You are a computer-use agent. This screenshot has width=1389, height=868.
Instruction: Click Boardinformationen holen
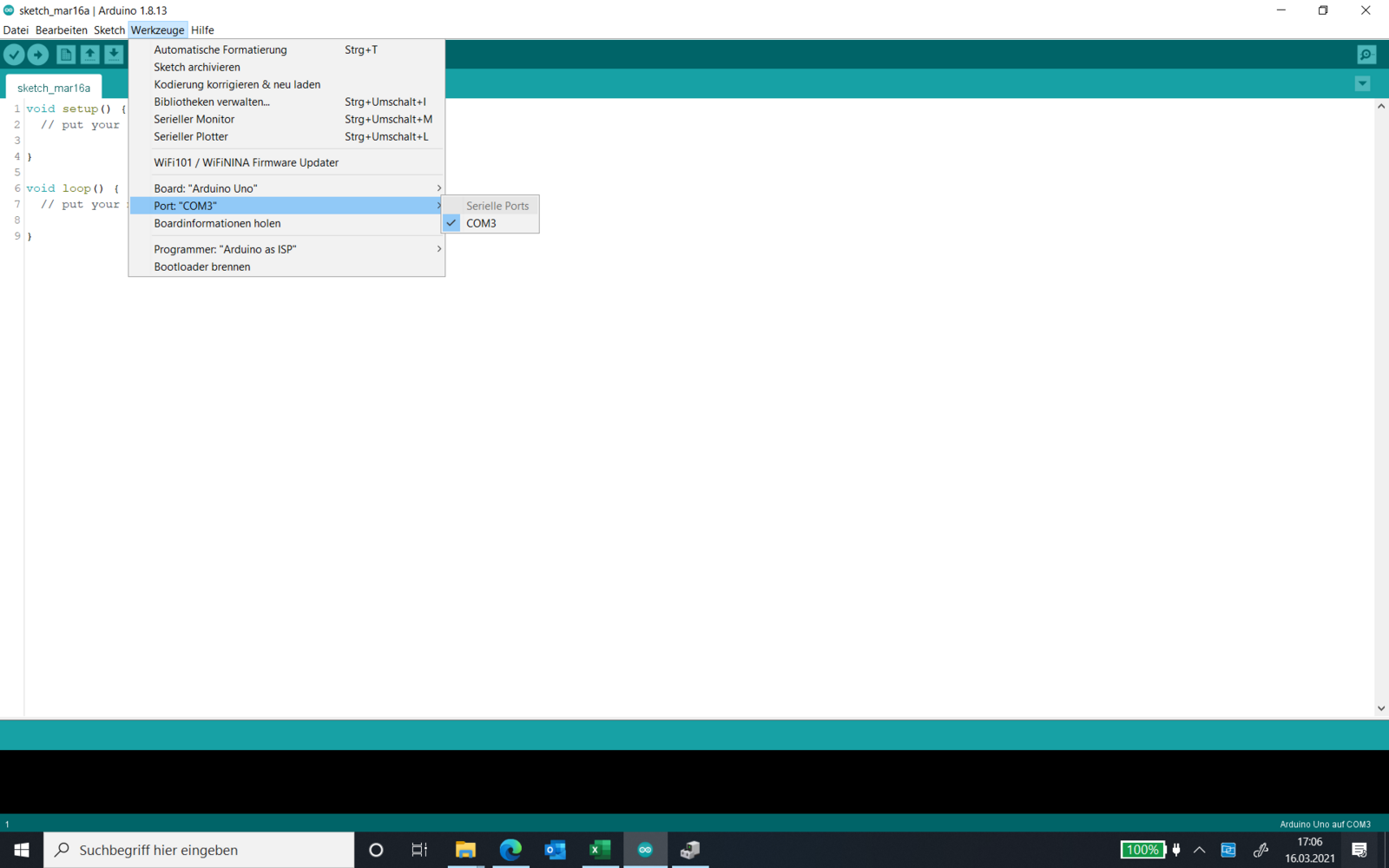click(217, 223)
